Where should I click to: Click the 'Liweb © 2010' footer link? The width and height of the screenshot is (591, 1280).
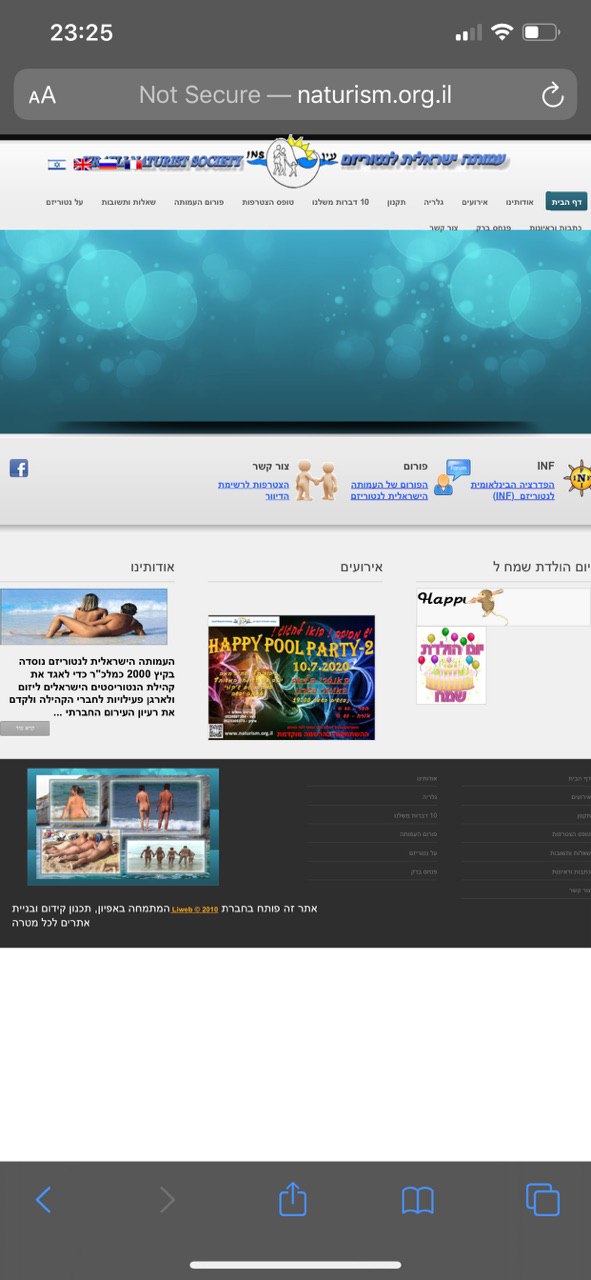point(195,909)
